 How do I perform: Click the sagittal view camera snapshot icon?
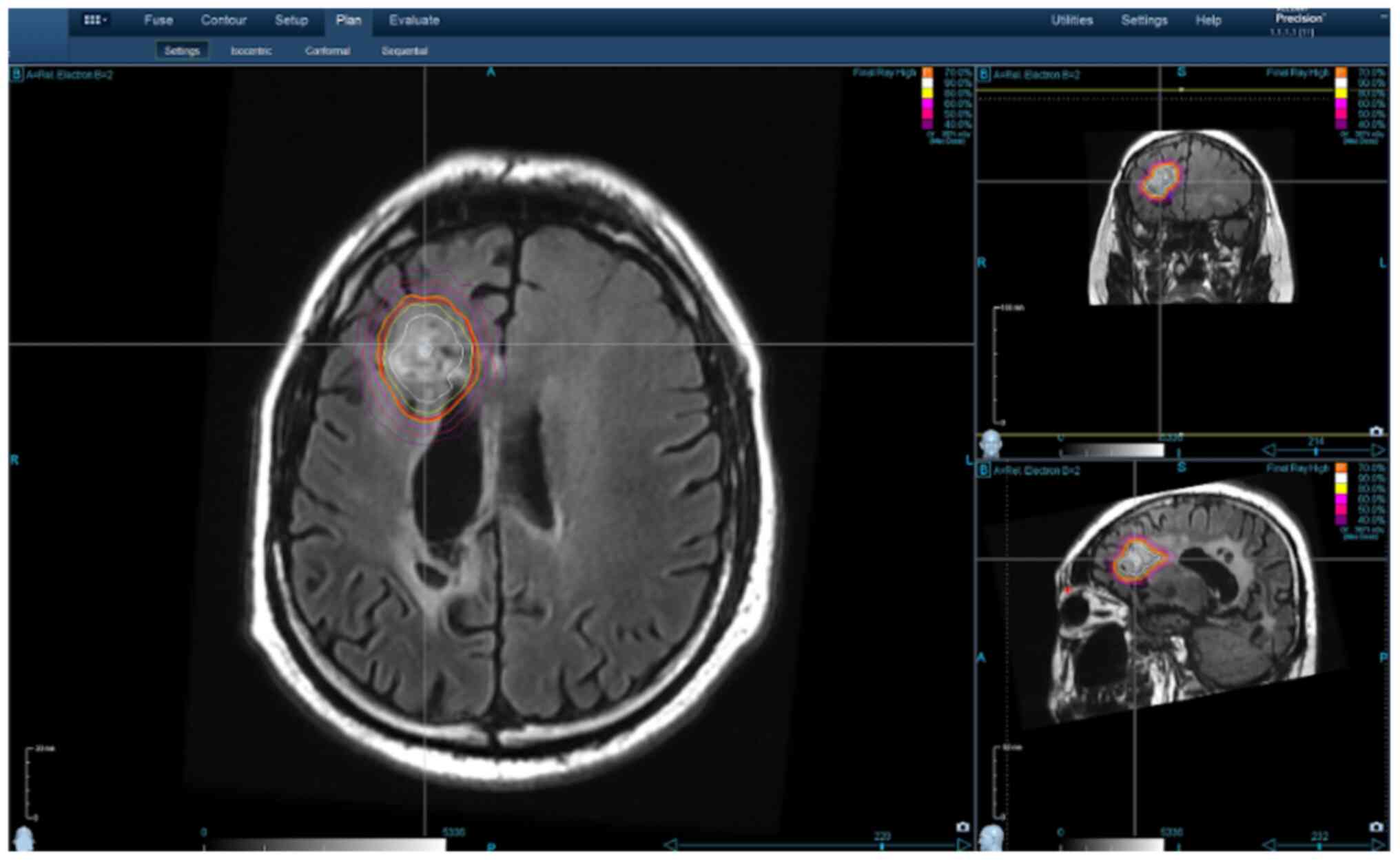pyautogui.click(x=1376, y=827)
